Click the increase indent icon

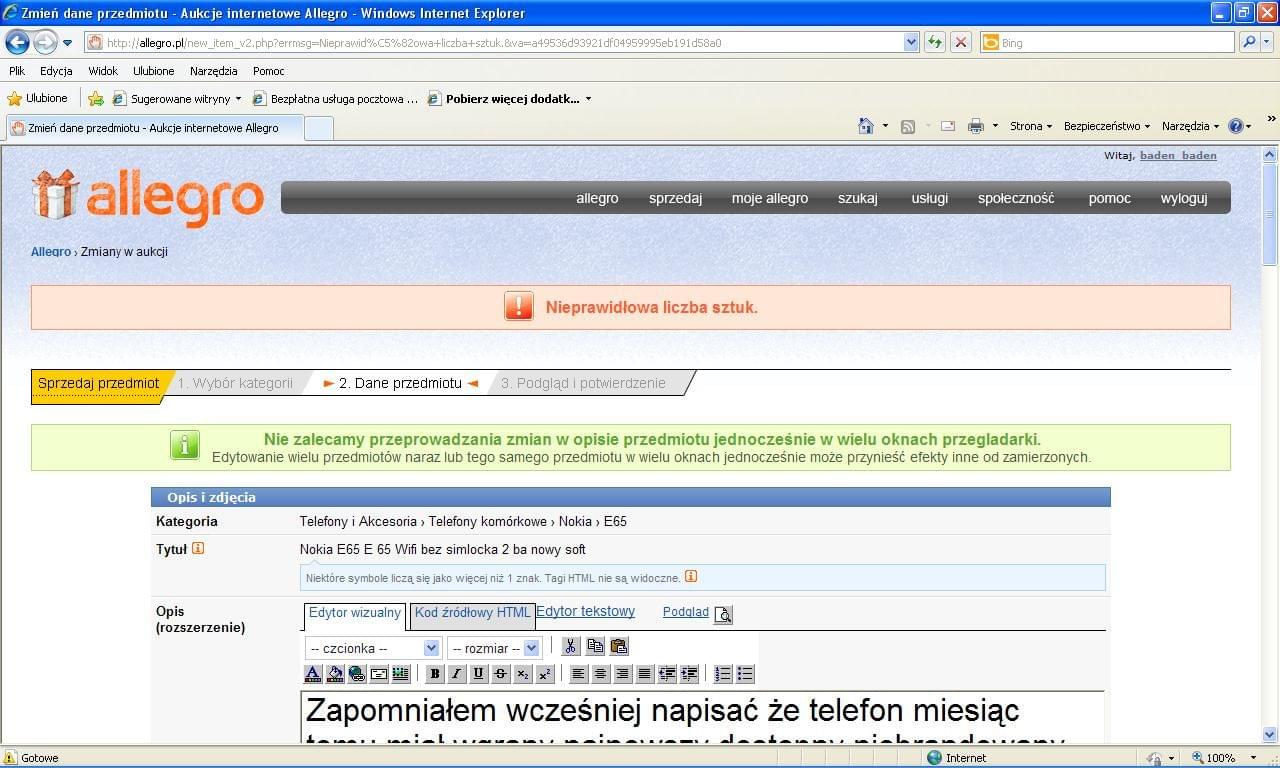[x=689, y=674]
